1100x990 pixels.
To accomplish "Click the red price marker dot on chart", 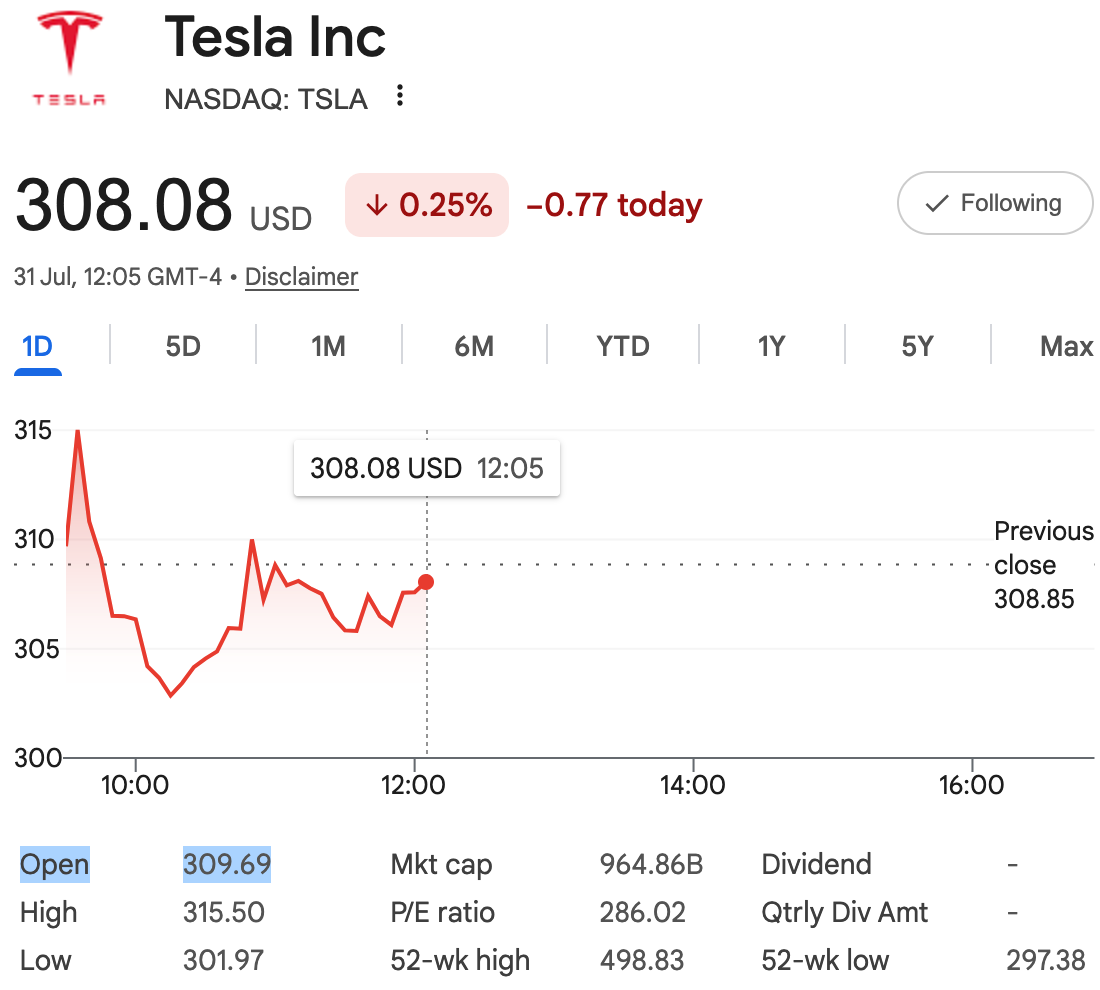I will tap(426, 582).
